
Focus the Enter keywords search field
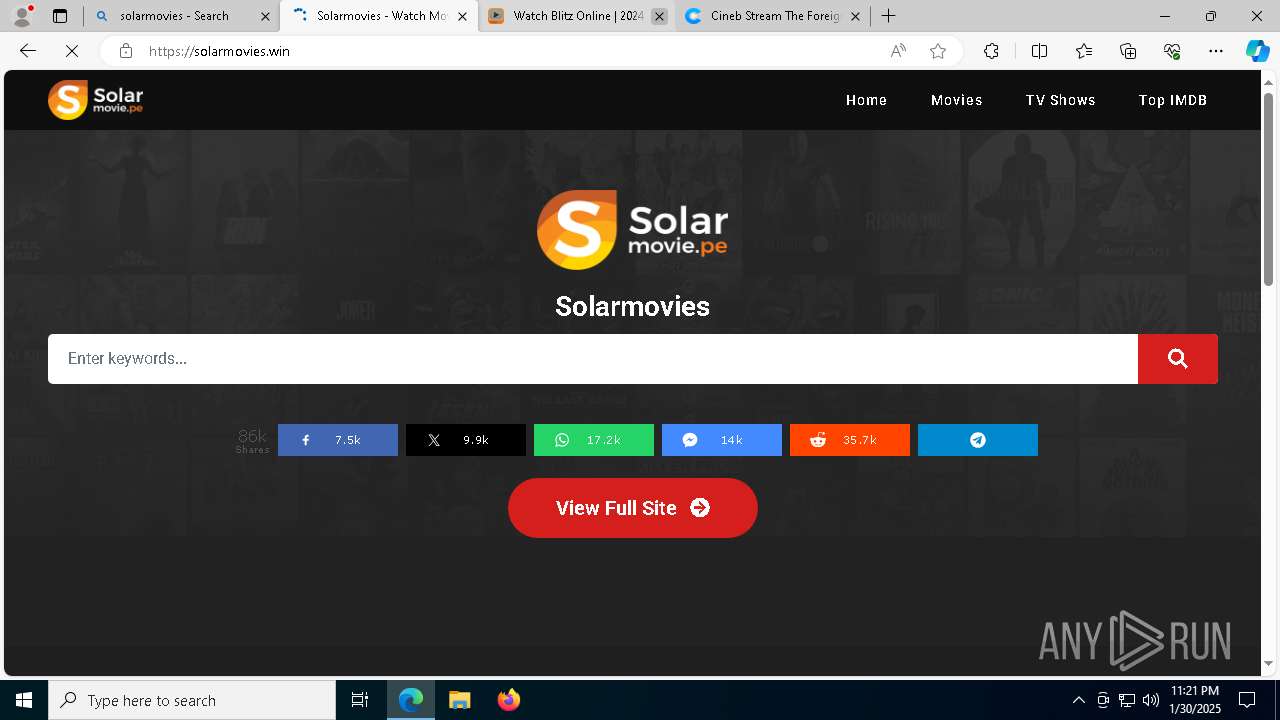pyautogui.click(x=593, y=359)
